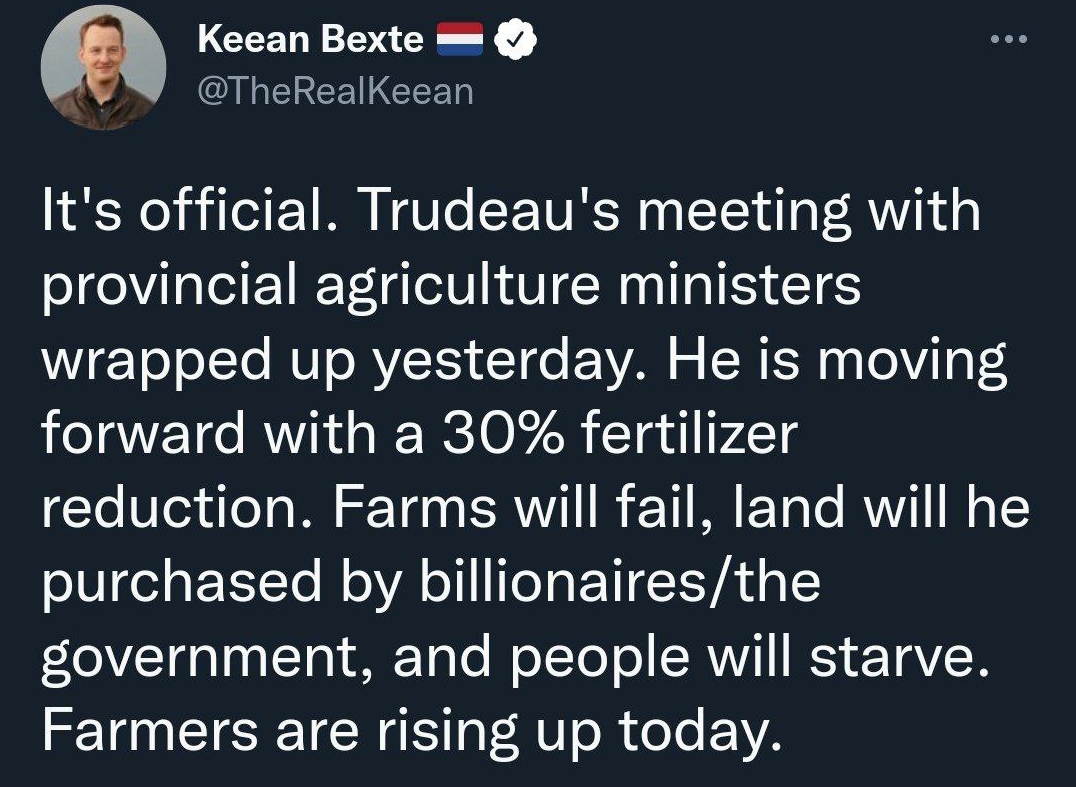Screen dimensions: 1076x787
Task: Click the word "meeting" in first line
Action: coord(743,213)
